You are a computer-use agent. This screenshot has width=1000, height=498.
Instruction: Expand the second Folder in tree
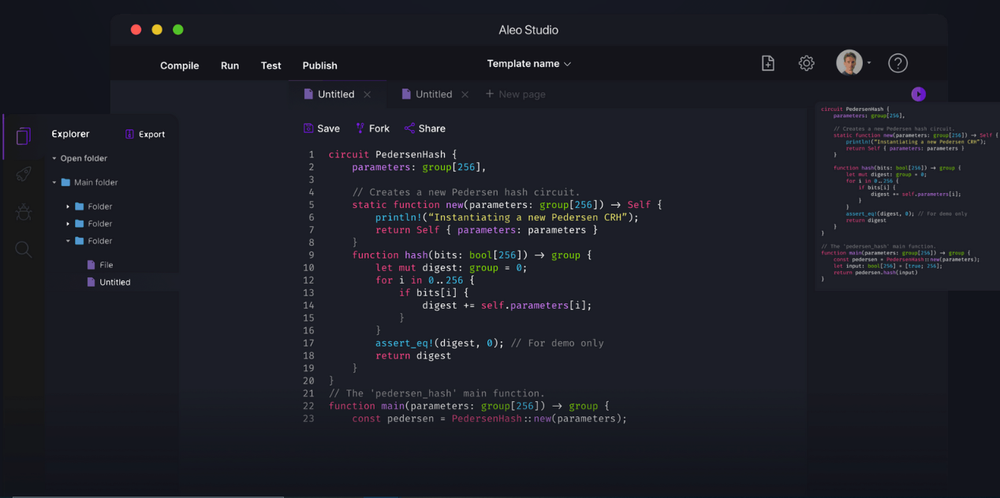(68, 224)
